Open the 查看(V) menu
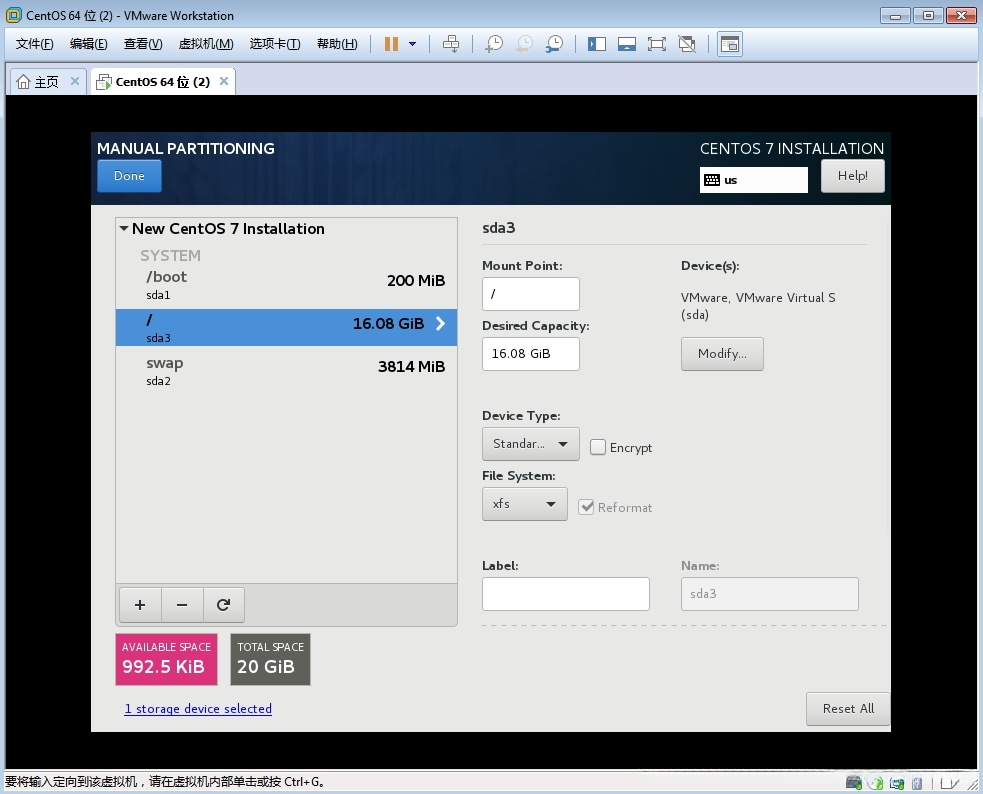The image size is (983, 794). click(x=143, y=44)
